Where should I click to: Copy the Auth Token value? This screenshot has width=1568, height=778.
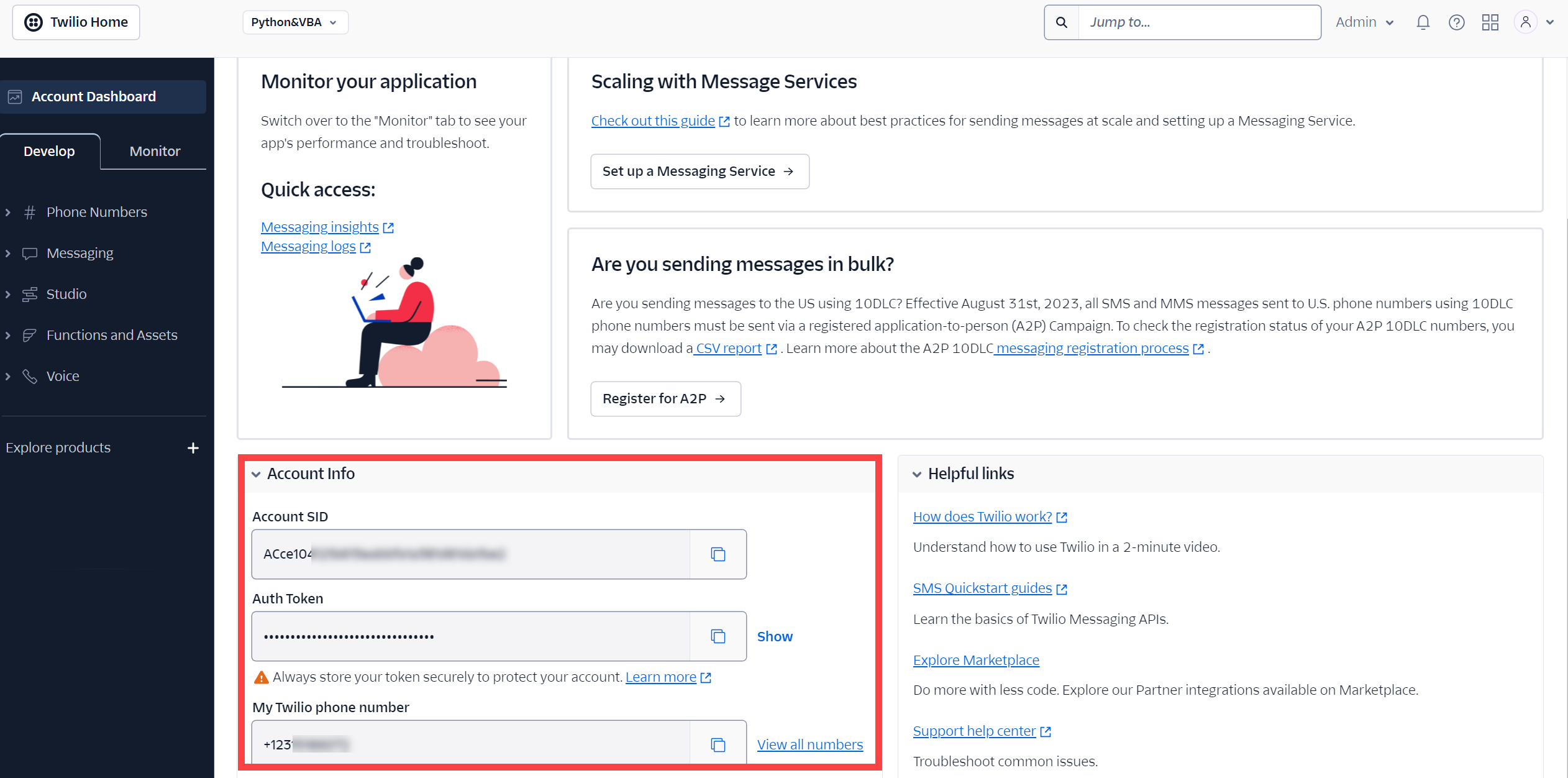[718, 636]
